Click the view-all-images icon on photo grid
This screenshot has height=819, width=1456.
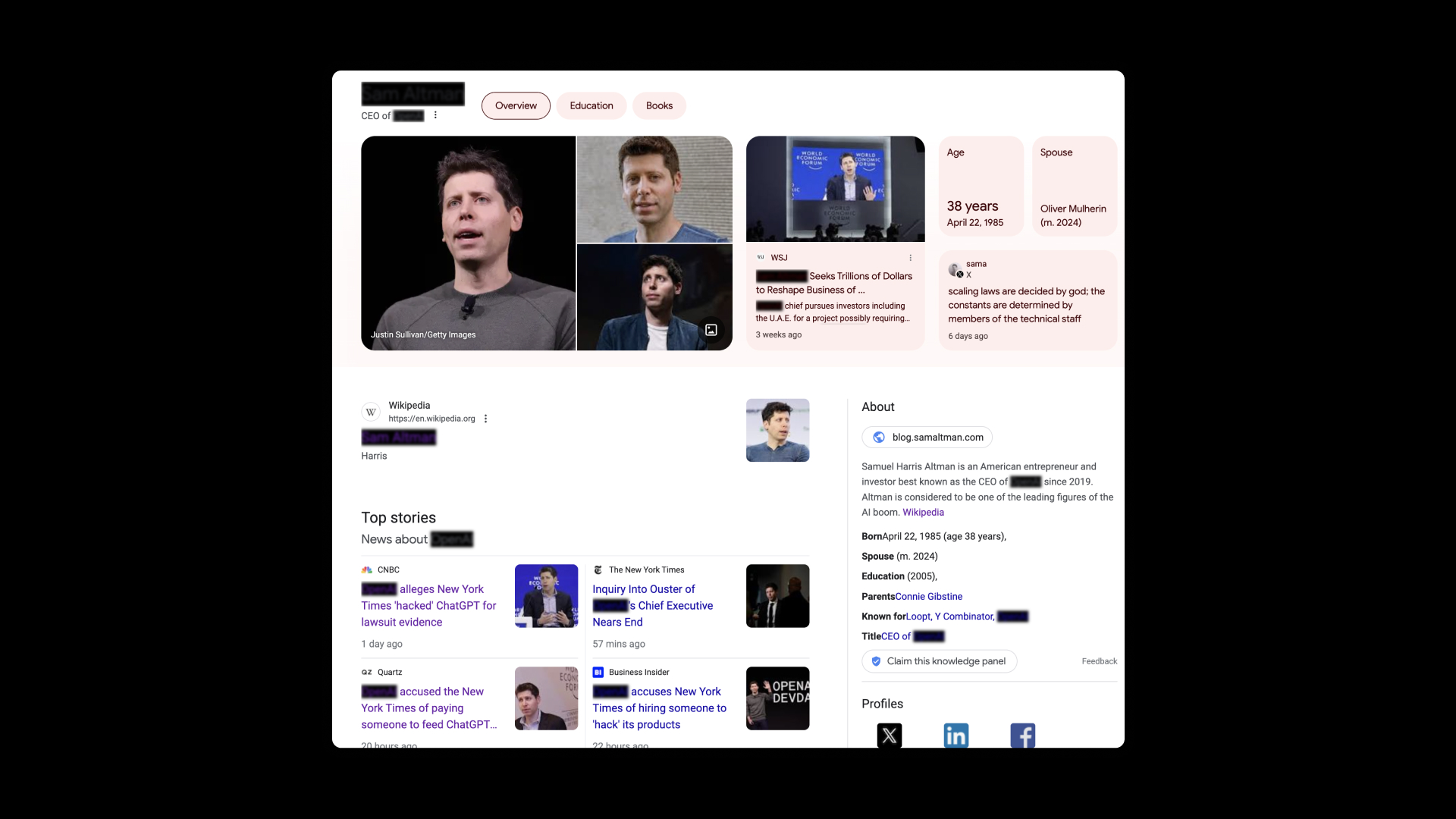(711, 330)
